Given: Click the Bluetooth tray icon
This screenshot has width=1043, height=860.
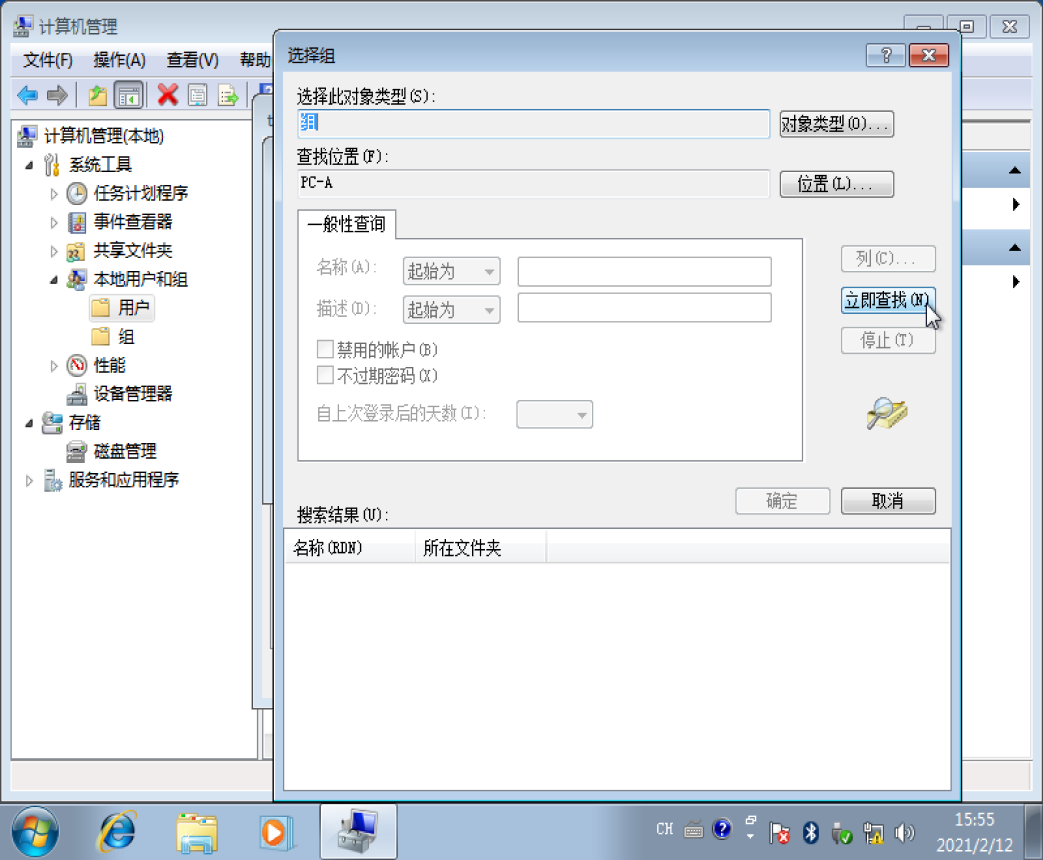Looking at the screenshot, I should [810, 832].
